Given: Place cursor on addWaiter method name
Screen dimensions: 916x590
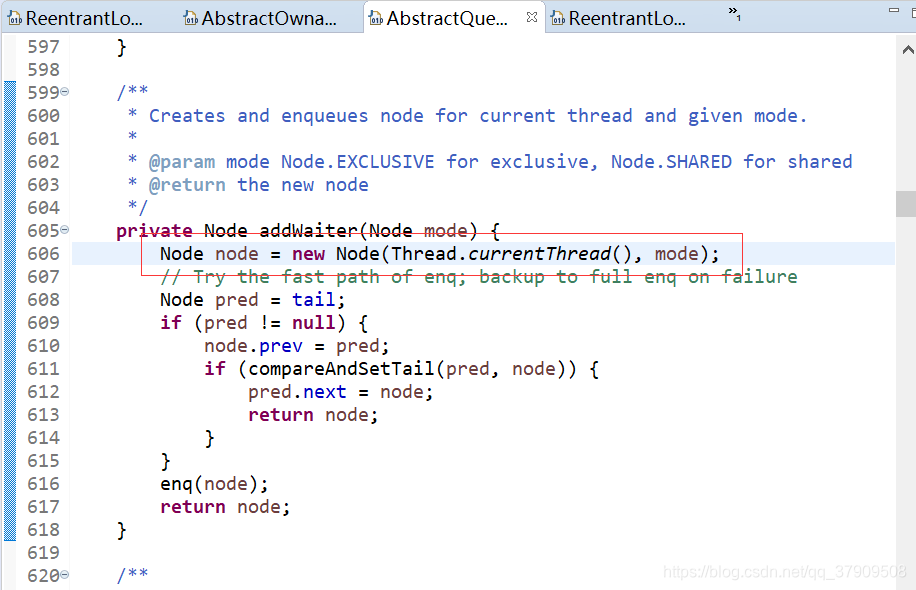Looking at the screenshot, I should [308, 231].
